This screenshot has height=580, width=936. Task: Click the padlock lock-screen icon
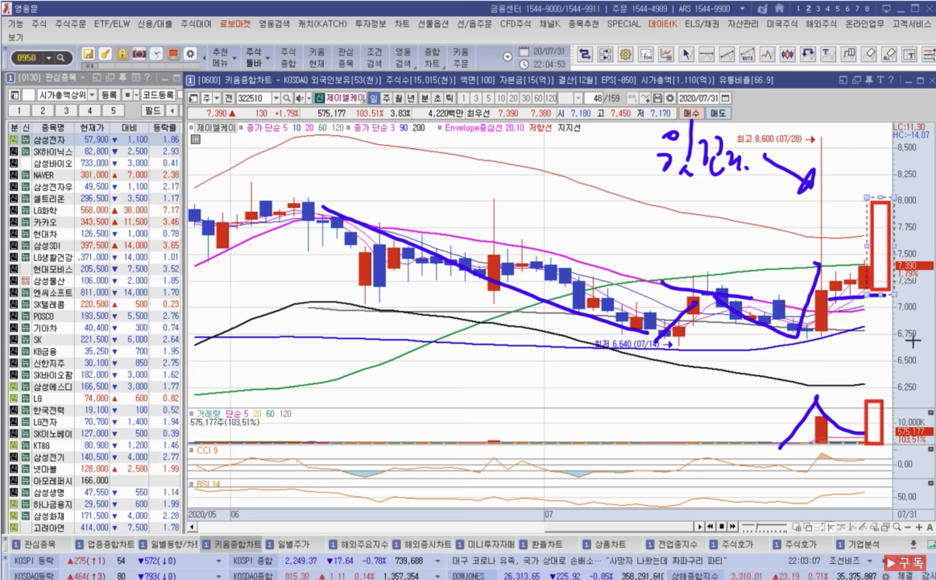[122, 54]
